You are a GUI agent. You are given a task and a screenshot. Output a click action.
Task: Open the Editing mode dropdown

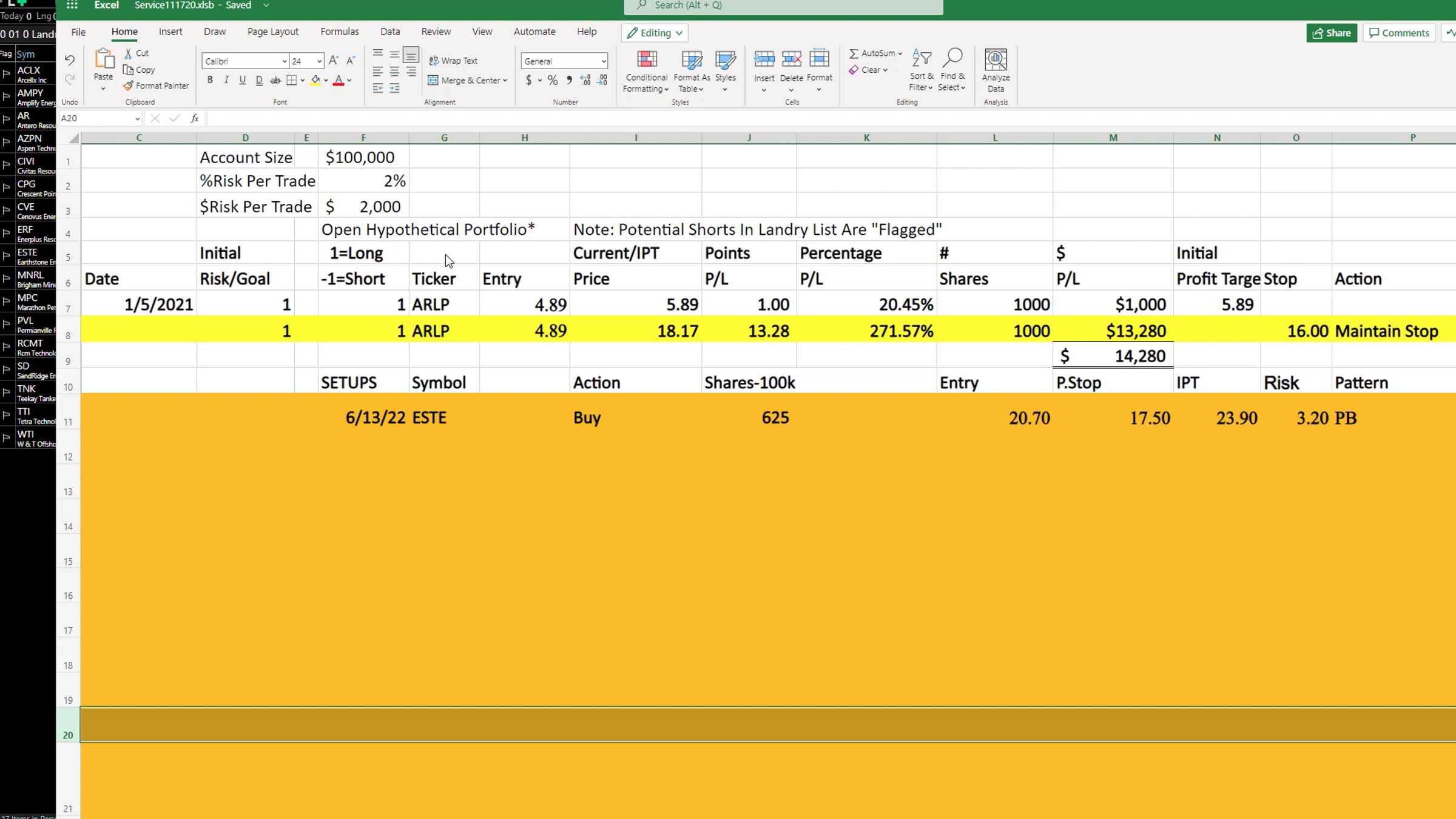click(x=655, y=33)
